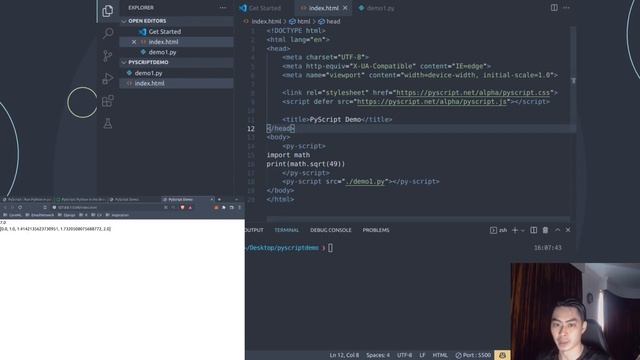640x360 pixels.
Task: Click 'print(math.sqrt(49))' code line
Action: (x=306, y=164)
